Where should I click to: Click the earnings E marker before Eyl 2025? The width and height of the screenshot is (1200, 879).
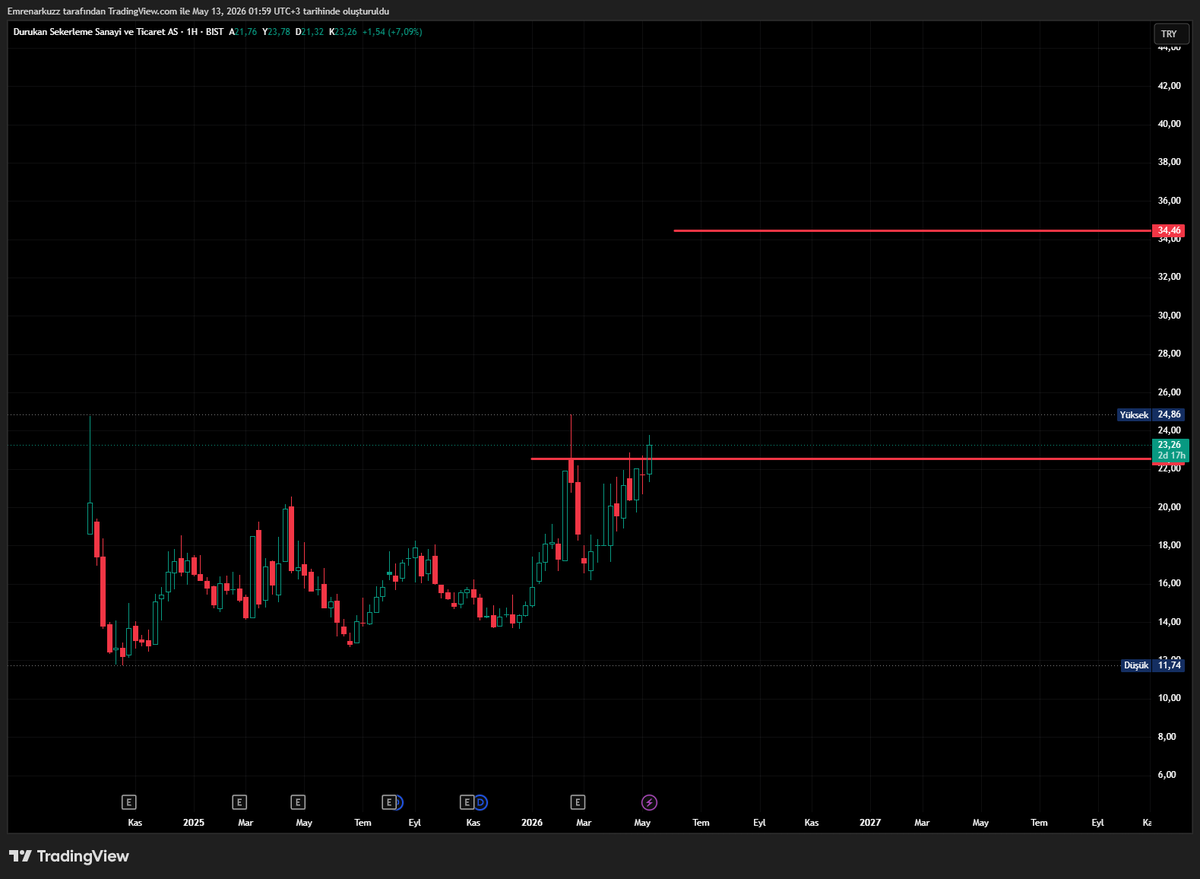[390, 801]
